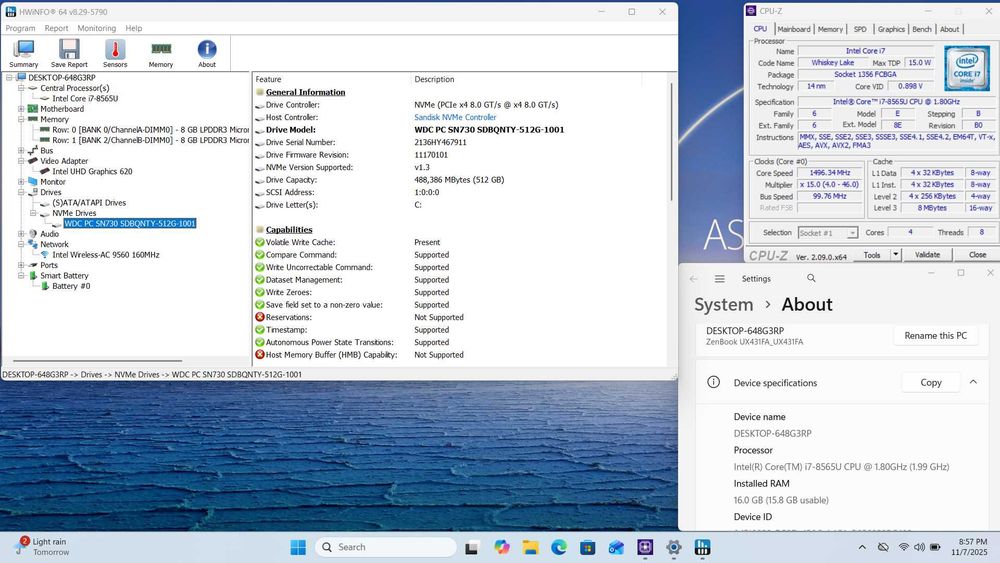Image resolution: width=1000 pixels, height=563 pixels.
Task: Open the Windows Start menu
Action: click(x=298, y=547)
